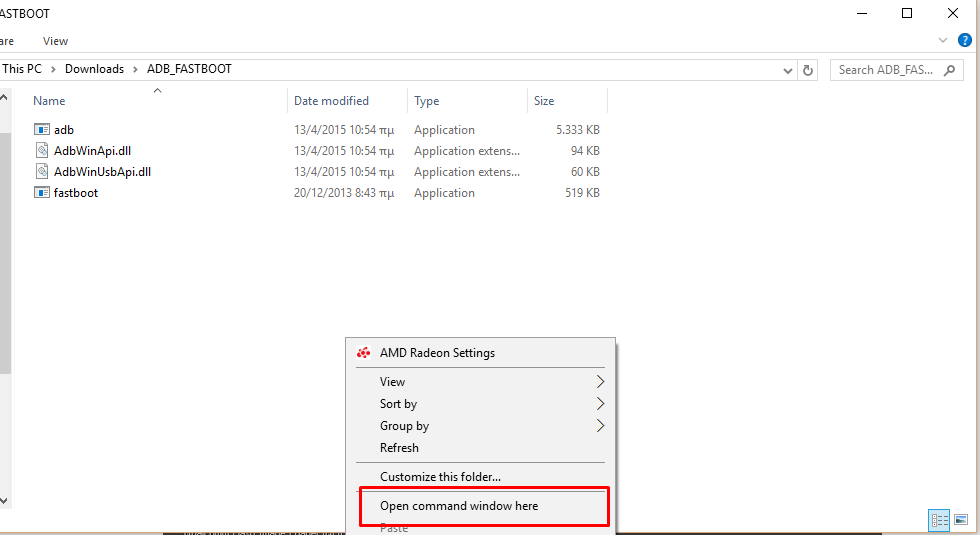Viewport: 980px width, 535px height.
Task: Click the Group by context menu entry
Action: [480, 426]
